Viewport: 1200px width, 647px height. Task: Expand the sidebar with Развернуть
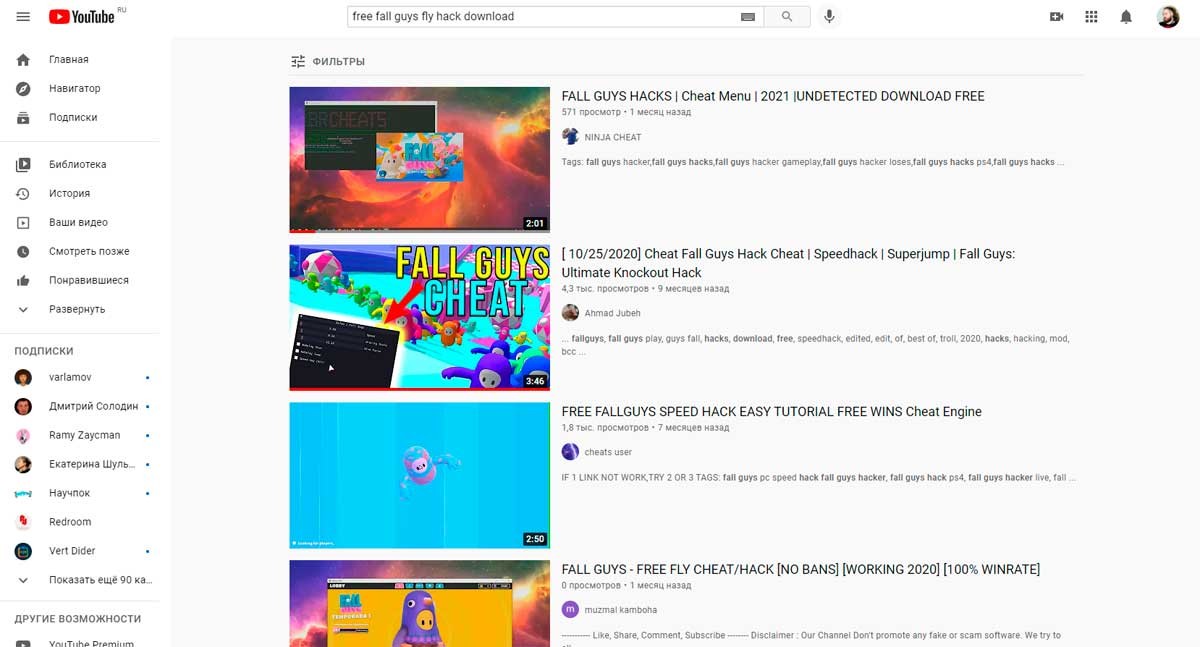point(77,309)
